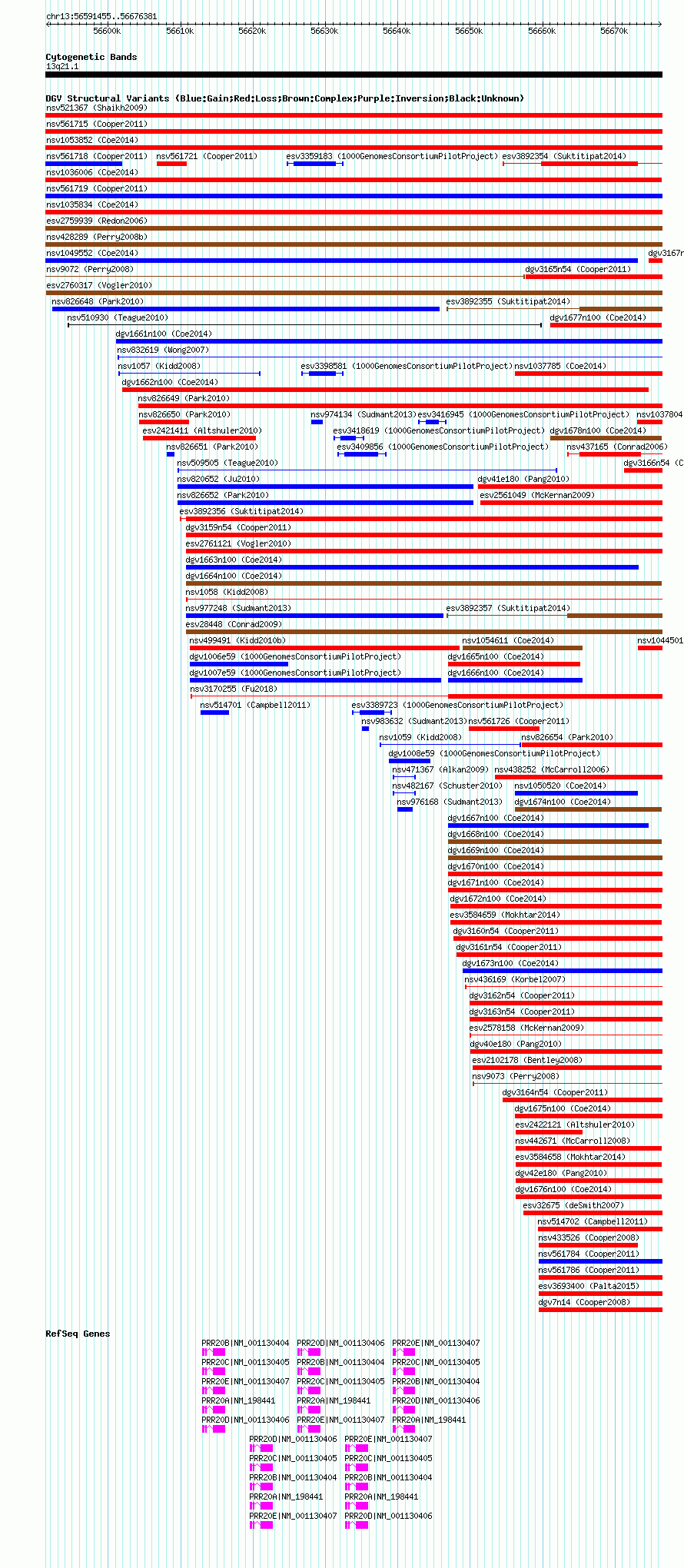Open esv2421411 (Altshuler2010) label
Image resolution: width=684 pixels, height=1568 pixels.
pyautogui.click(x=202, y=430)
